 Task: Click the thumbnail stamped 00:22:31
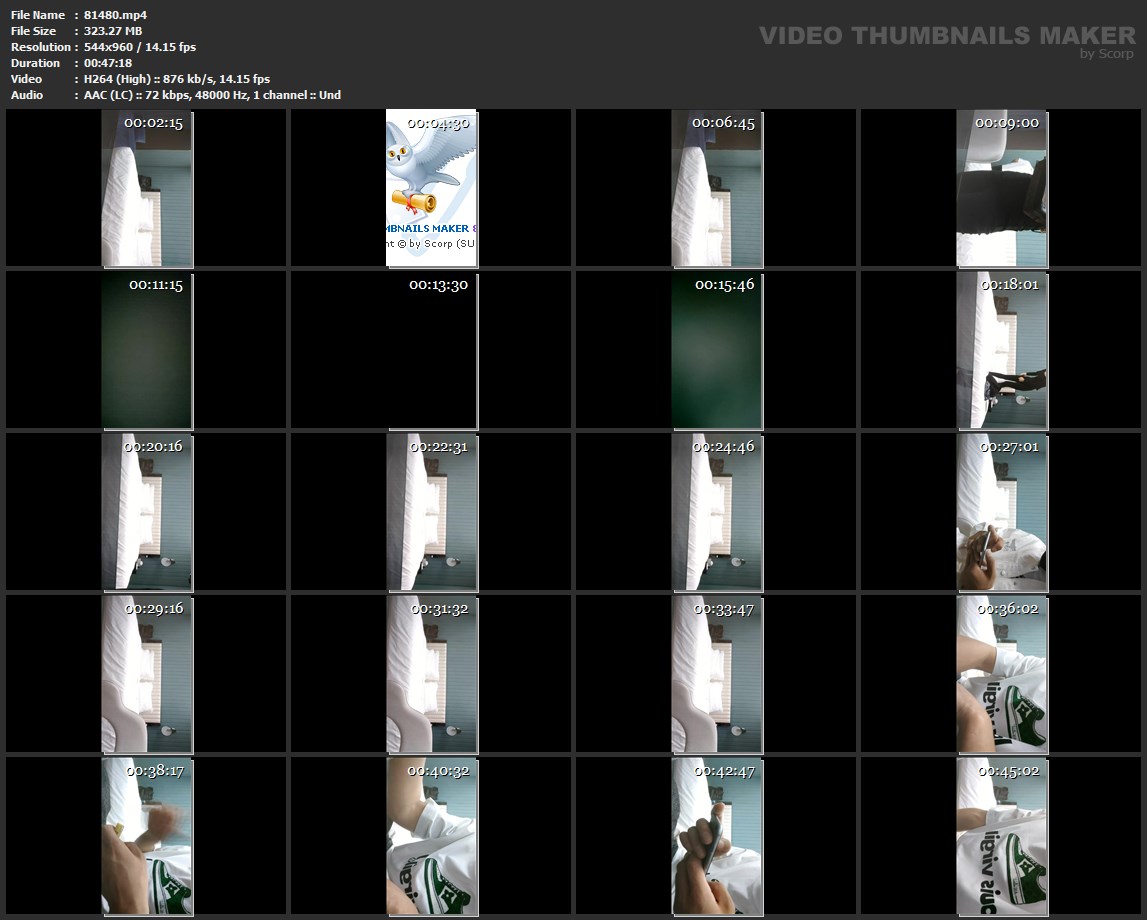pyautogui.click(x=432, y=512)
